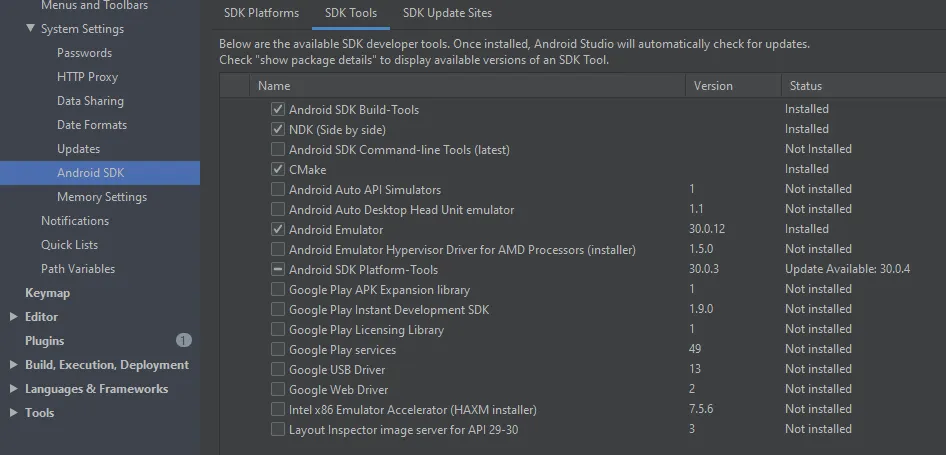Sort table by Version column header

(x=733, y=86)
